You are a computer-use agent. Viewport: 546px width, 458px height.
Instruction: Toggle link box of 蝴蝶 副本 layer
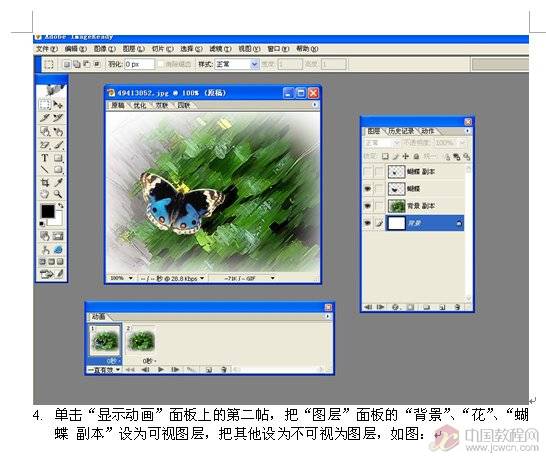coord(379,171)
